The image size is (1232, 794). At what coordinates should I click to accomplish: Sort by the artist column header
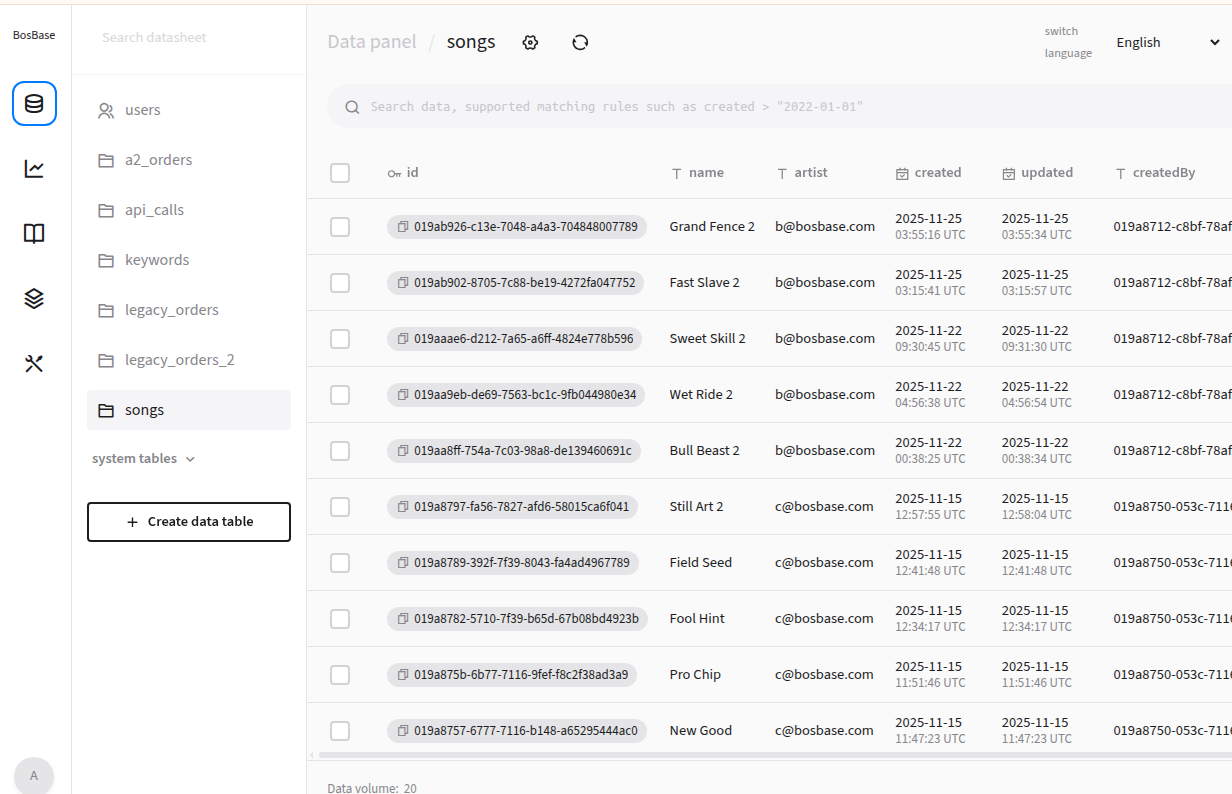coord(802,173)
